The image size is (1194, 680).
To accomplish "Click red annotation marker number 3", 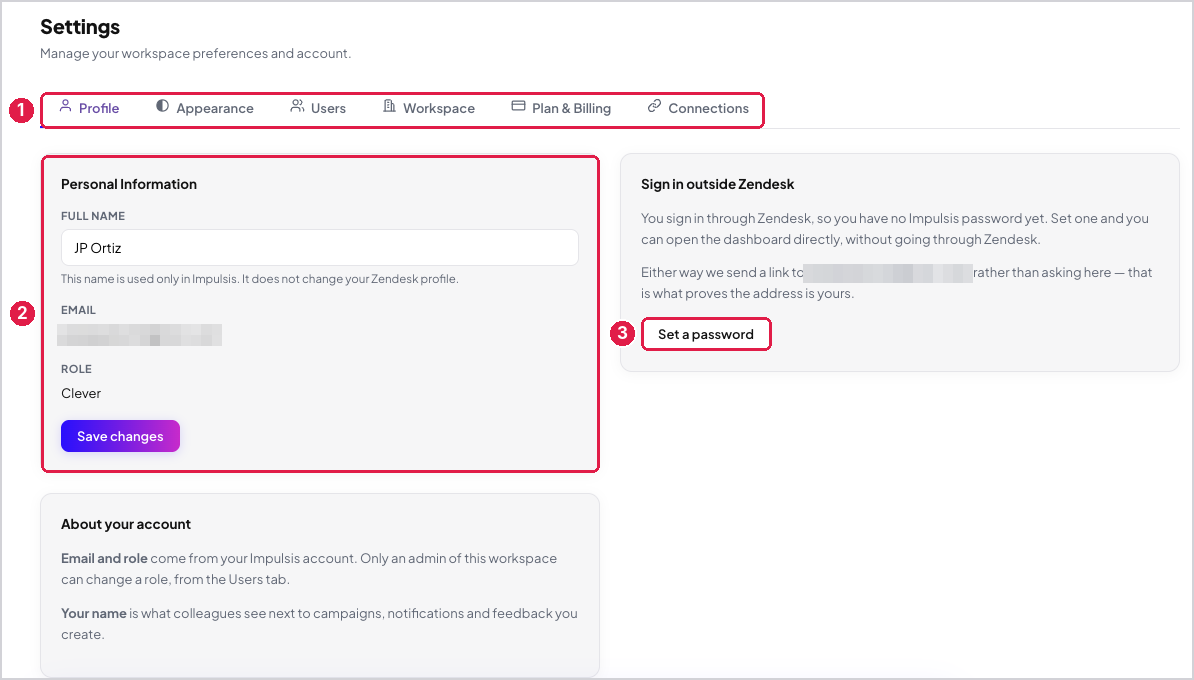I will (622, 333).
